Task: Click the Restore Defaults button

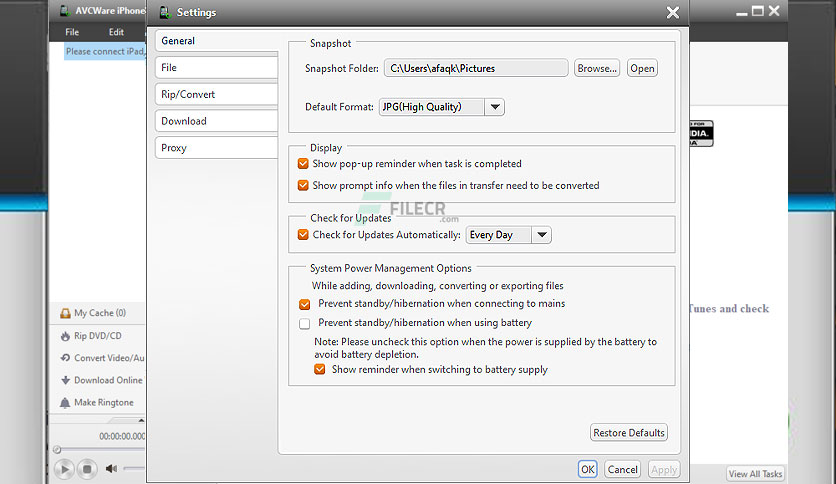Action: [x=629, y=433]
